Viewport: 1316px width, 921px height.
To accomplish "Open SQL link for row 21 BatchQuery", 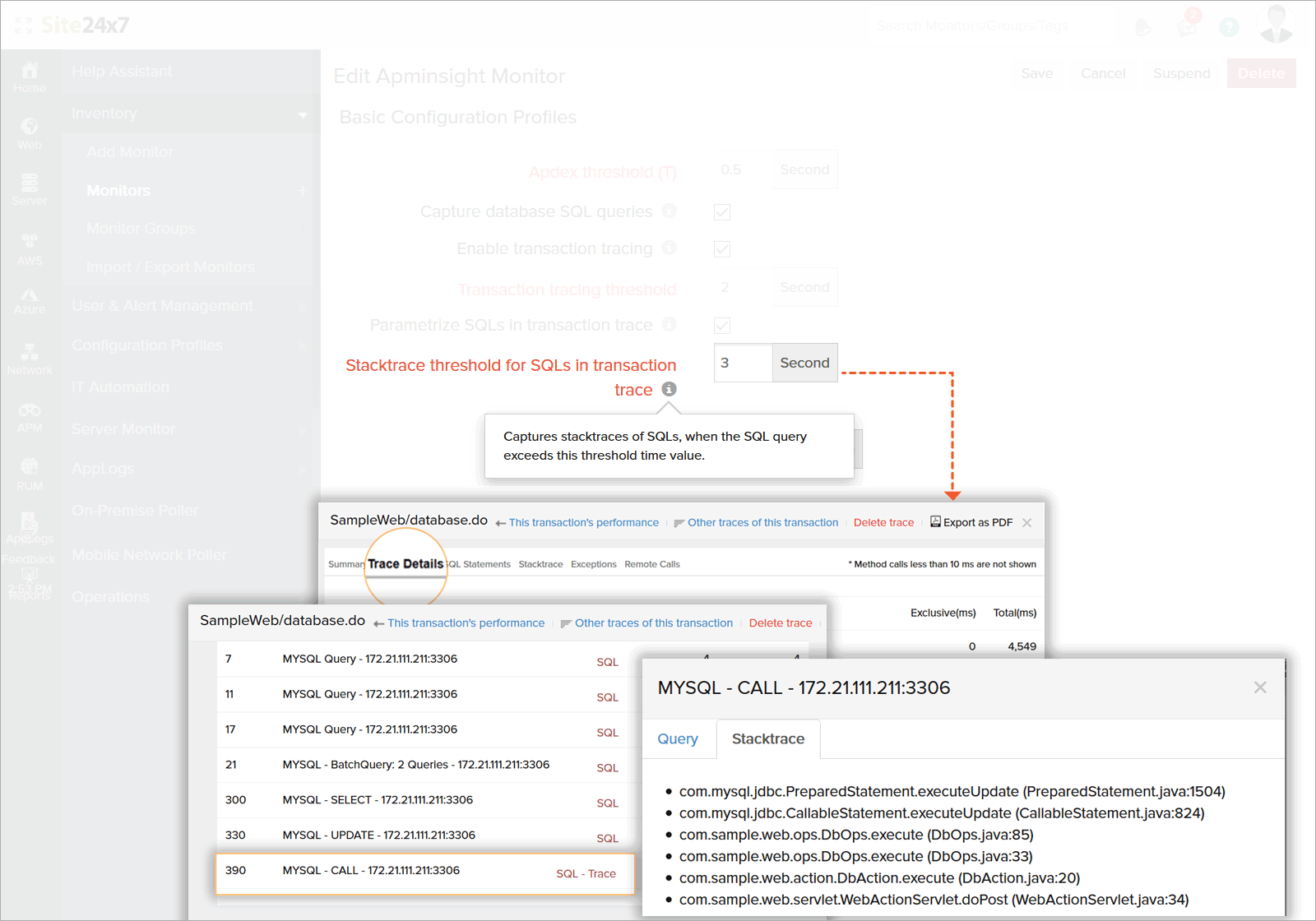I will pos(607,768).
